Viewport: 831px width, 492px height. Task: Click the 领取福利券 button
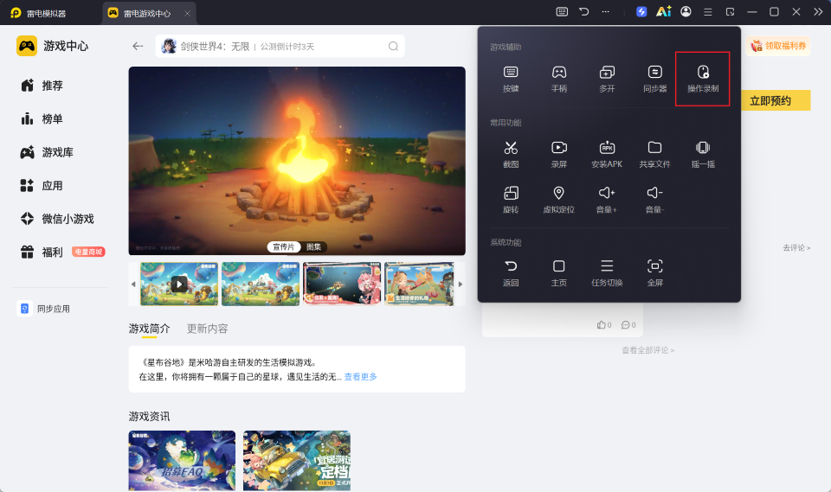point(778,46)
